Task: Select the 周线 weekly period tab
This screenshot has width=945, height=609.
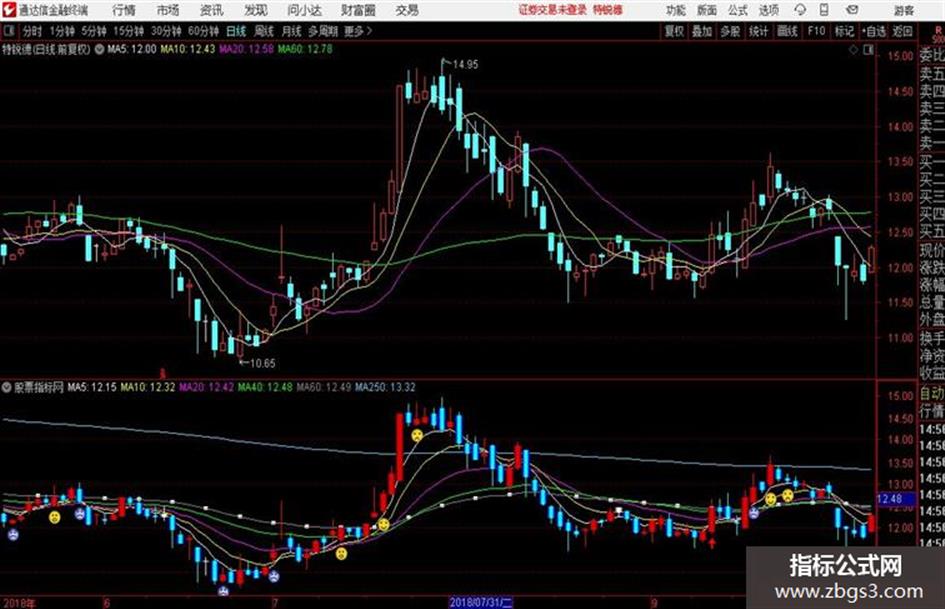Action: point(264,31)
